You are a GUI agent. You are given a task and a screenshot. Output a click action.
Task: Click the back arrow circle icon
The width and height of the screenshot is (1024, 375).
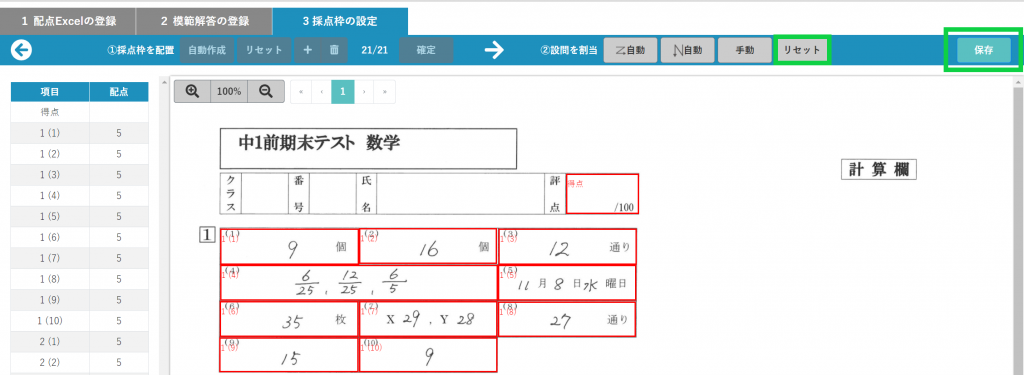coord(22,50)
